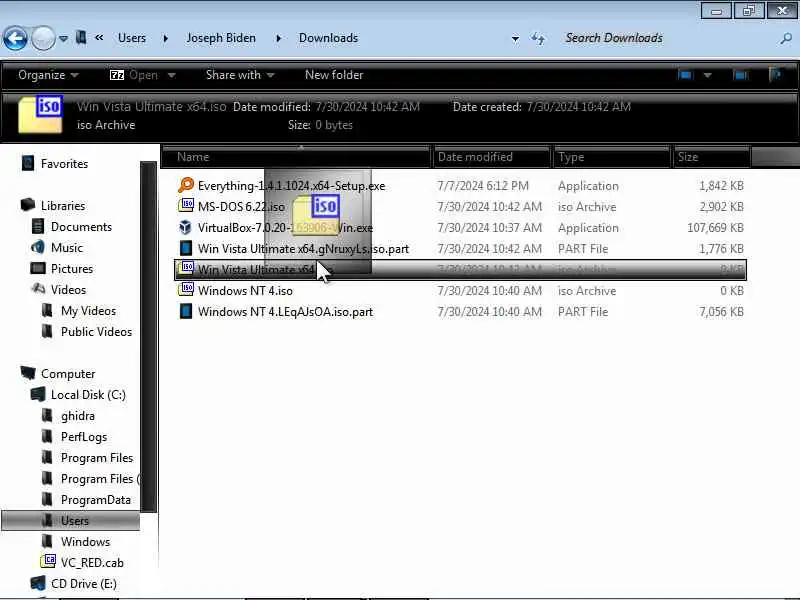Sort by the Name column header
The width and height of the screenshot is (800, 600).
click(x=296, y=157)
